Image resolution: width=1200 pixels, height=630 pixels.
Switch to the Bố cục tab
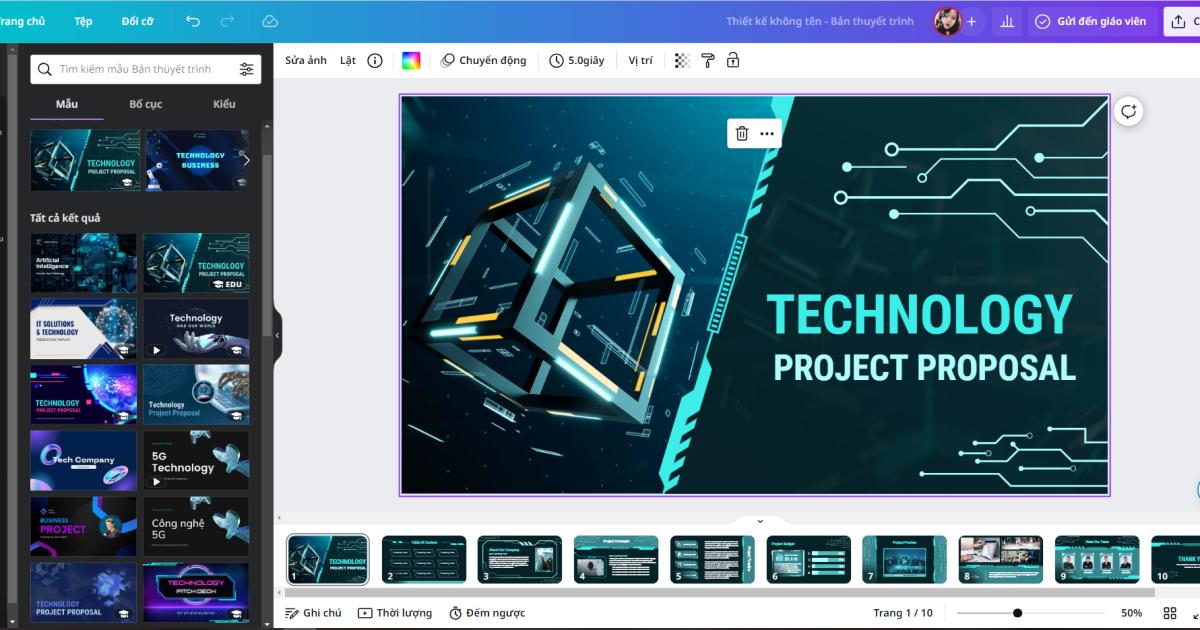pyautogui.click(x=144, y=104)
